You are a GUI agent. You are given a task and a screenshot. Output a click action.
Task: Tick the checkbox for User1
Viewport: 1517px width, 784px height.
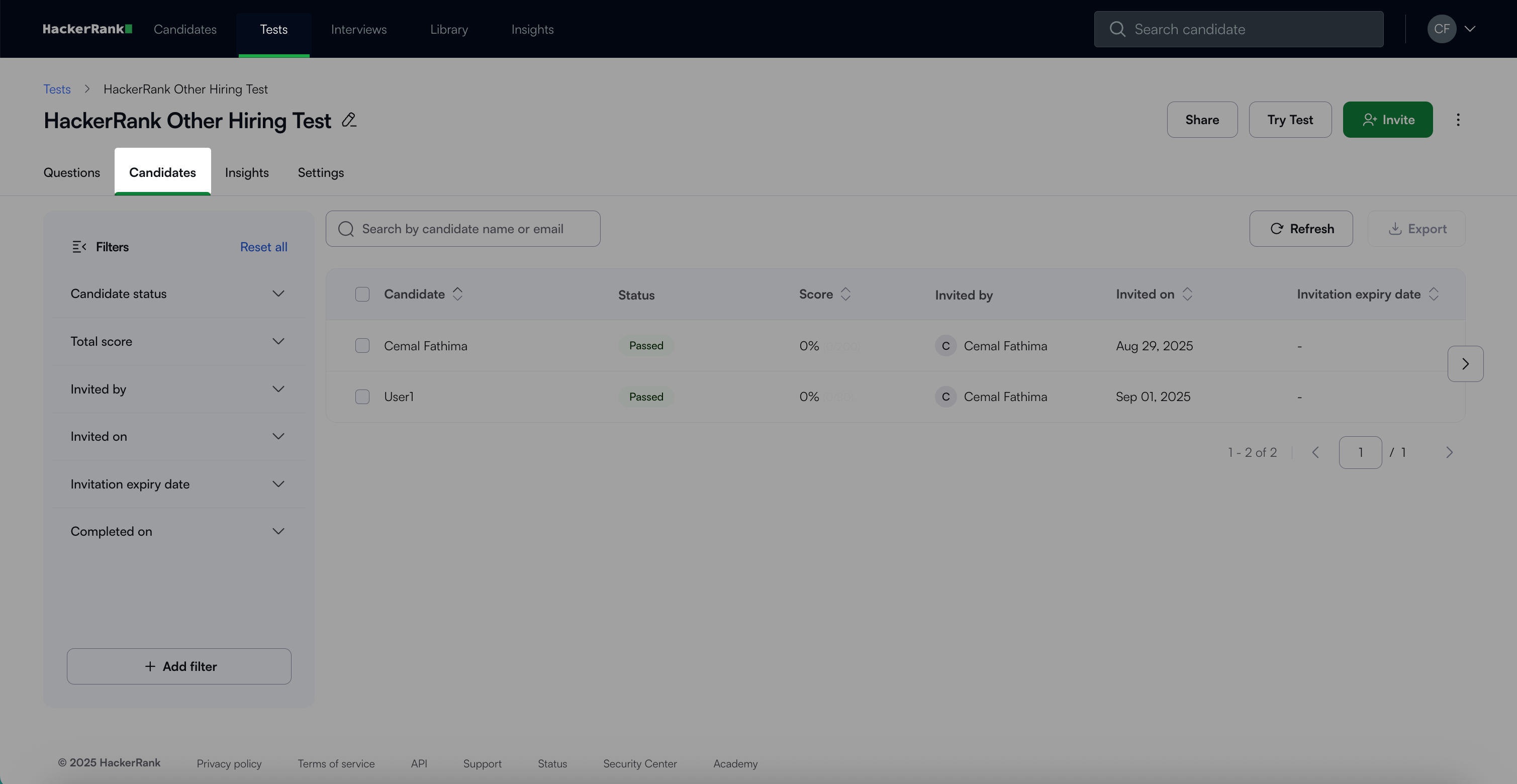coord(362,397)
